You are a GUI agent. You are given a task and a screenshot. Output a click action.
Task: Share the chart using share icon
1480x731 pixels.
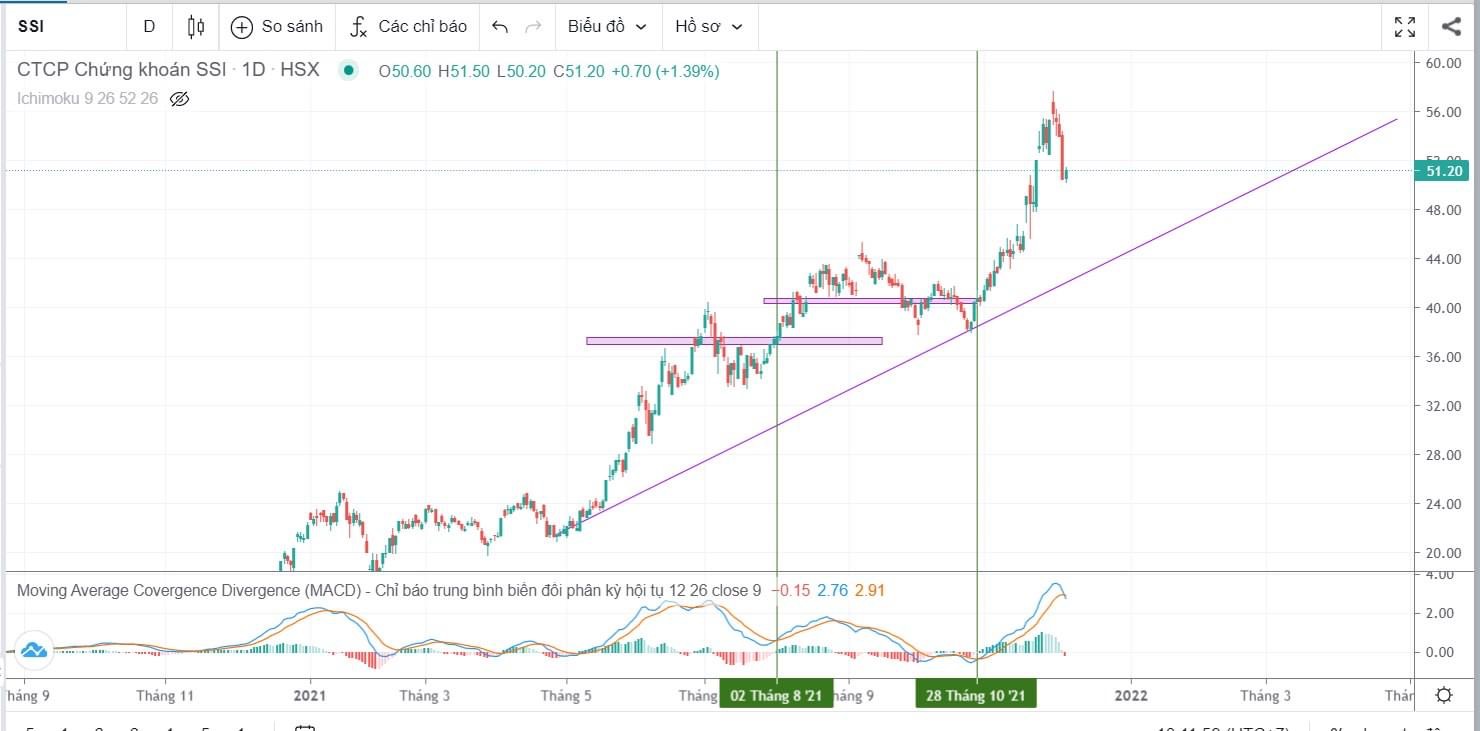coord(1452,27)
